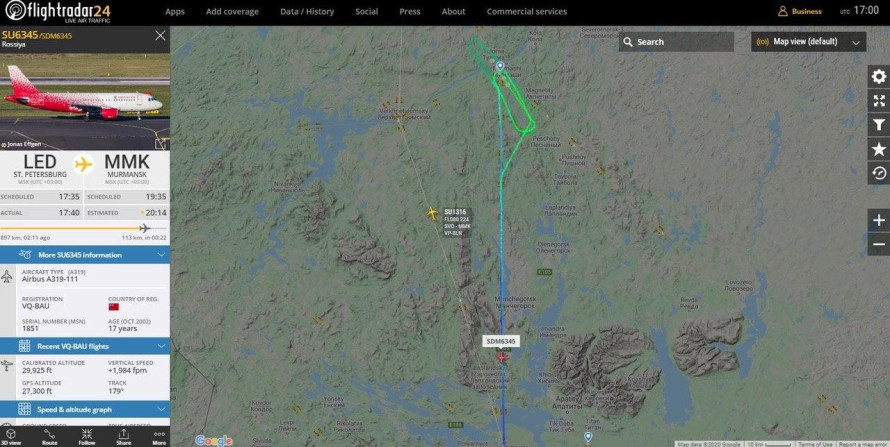Click the map Search field
Viewport: 890px width, 447px height.
tap(676, 42)
